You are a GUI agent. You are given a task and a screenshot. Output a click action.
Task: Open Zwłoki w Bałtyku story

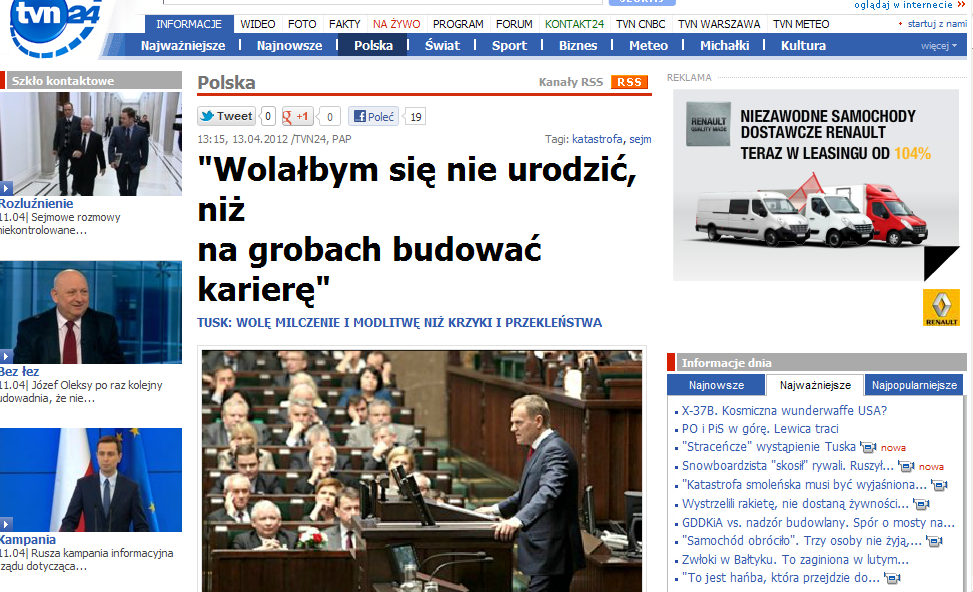pyautogui.click(x=795, y=560)
